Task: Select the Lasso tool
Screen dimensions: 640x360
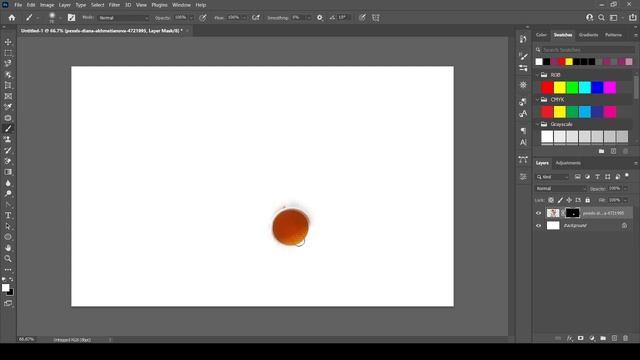Action: [8, 64]
